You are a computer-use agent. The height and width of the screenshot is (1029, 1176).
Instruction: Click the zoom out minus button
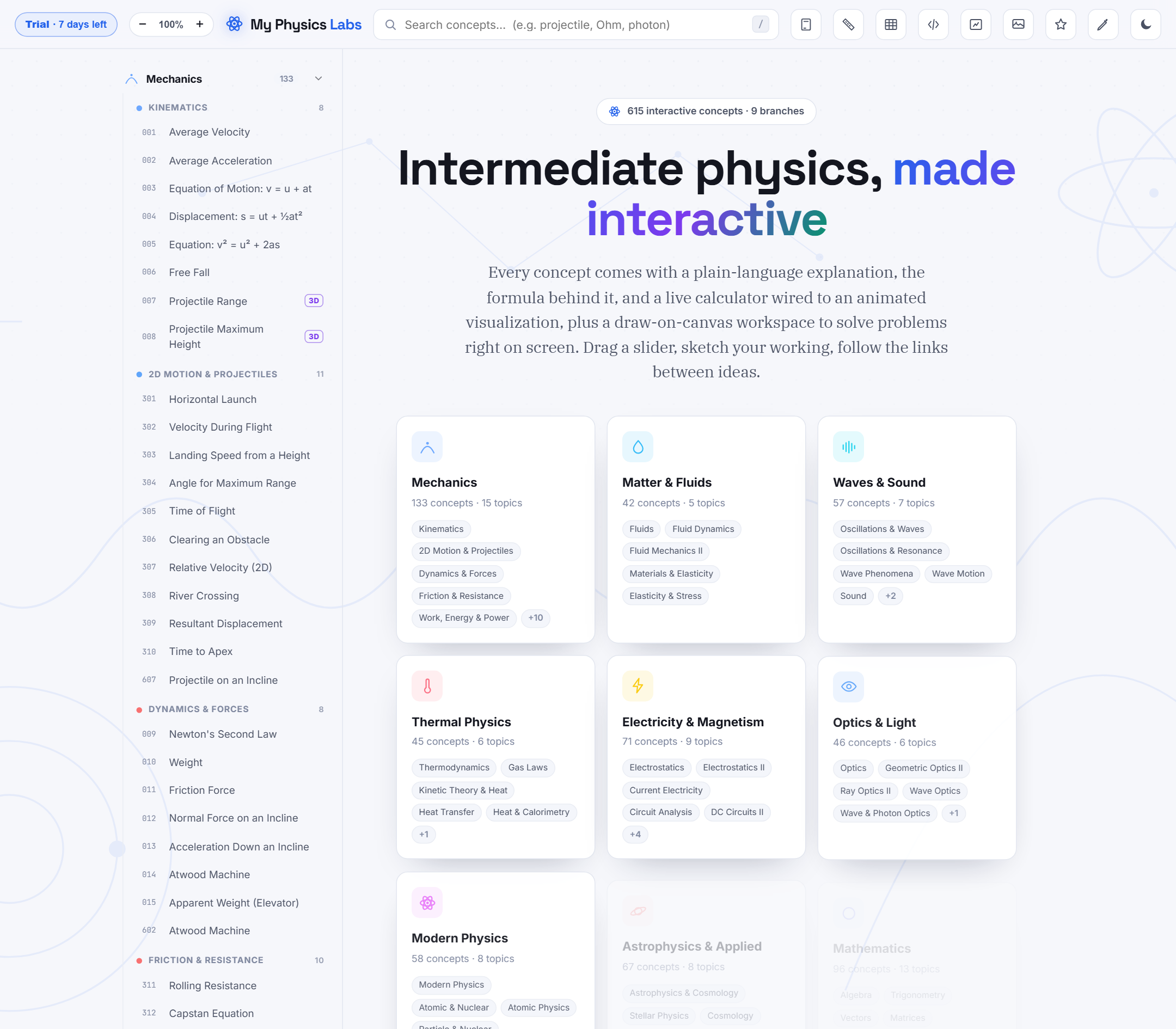pos(143,24)
